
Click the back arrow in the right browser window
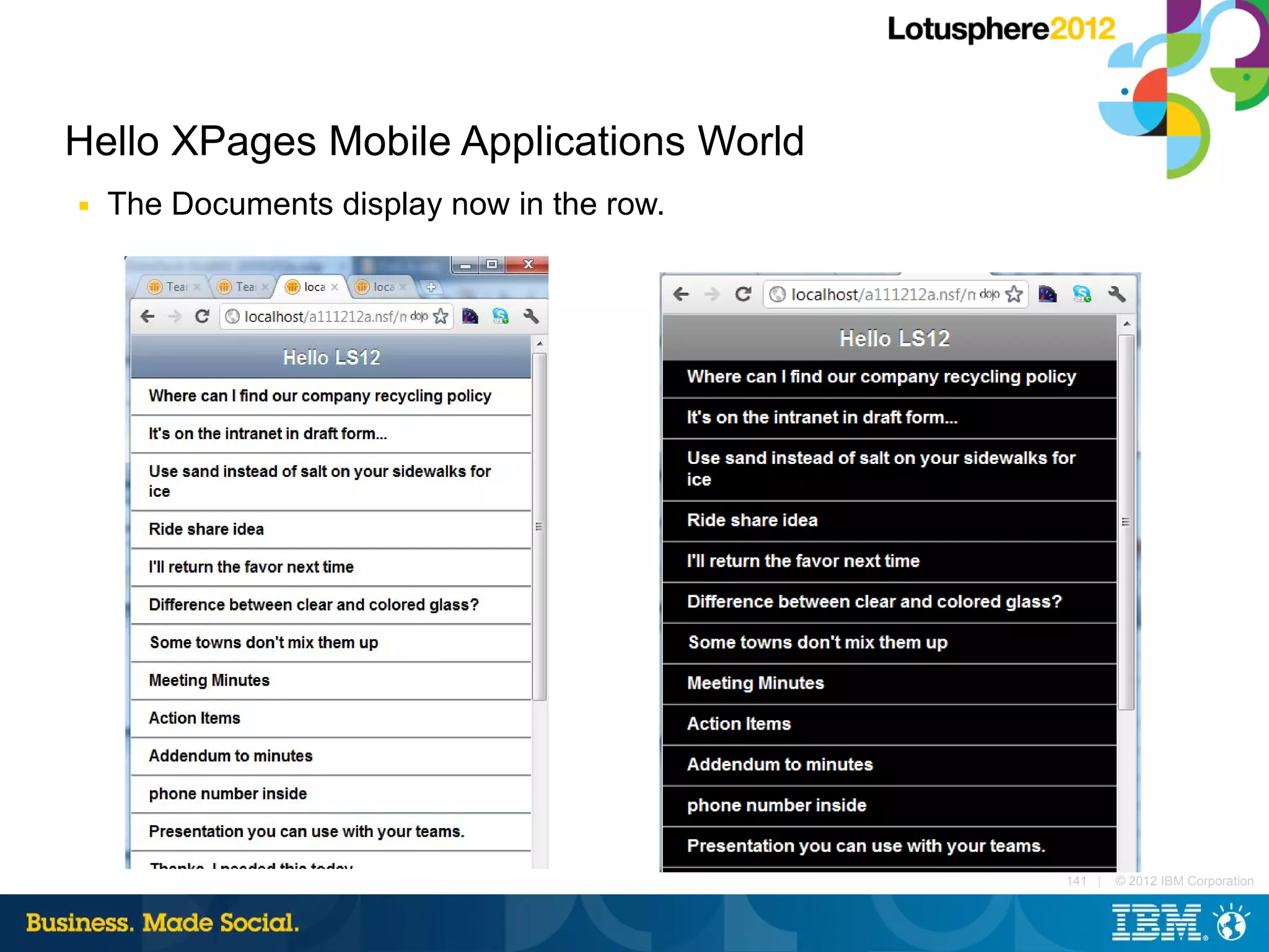pos(681,294)
